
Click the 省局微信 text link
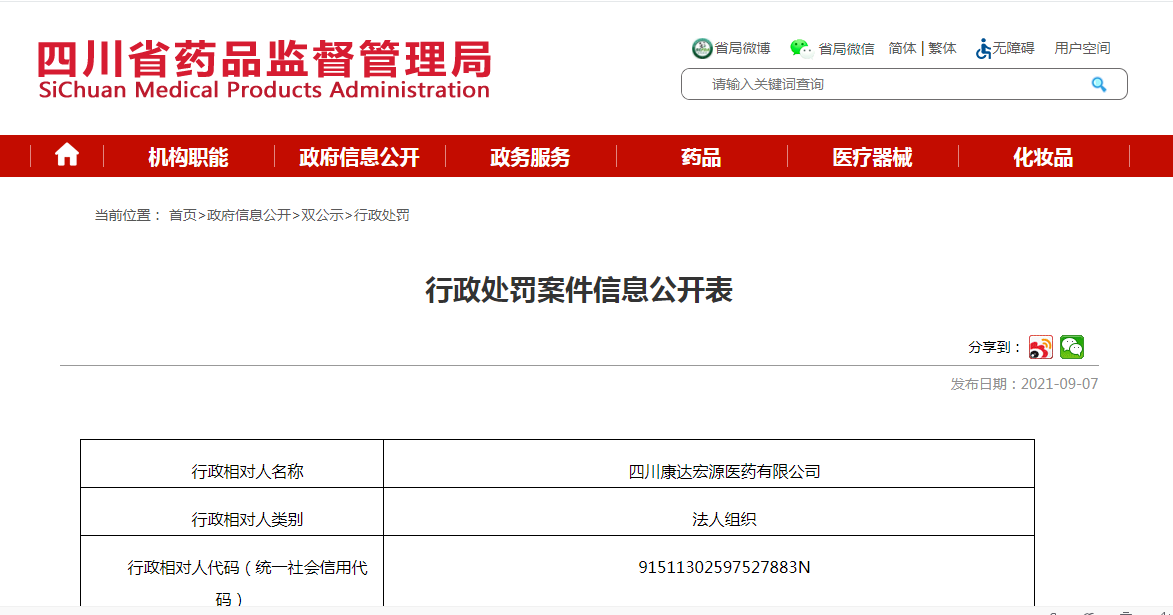click(x=846, y=49)
